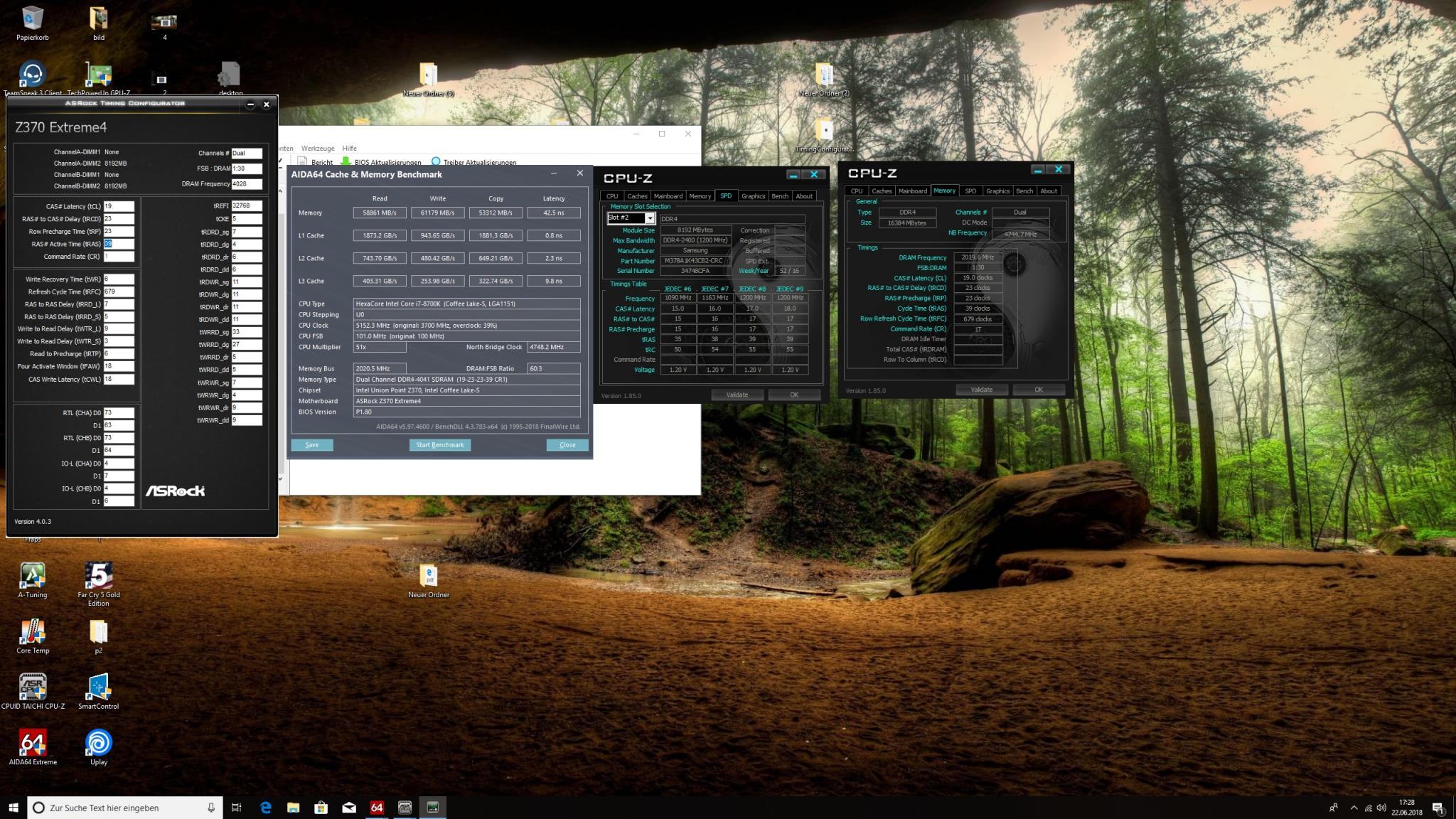Open Caches tab in right CPU-Z window
Screen dimensions: 1456x819
pos(882,191)
